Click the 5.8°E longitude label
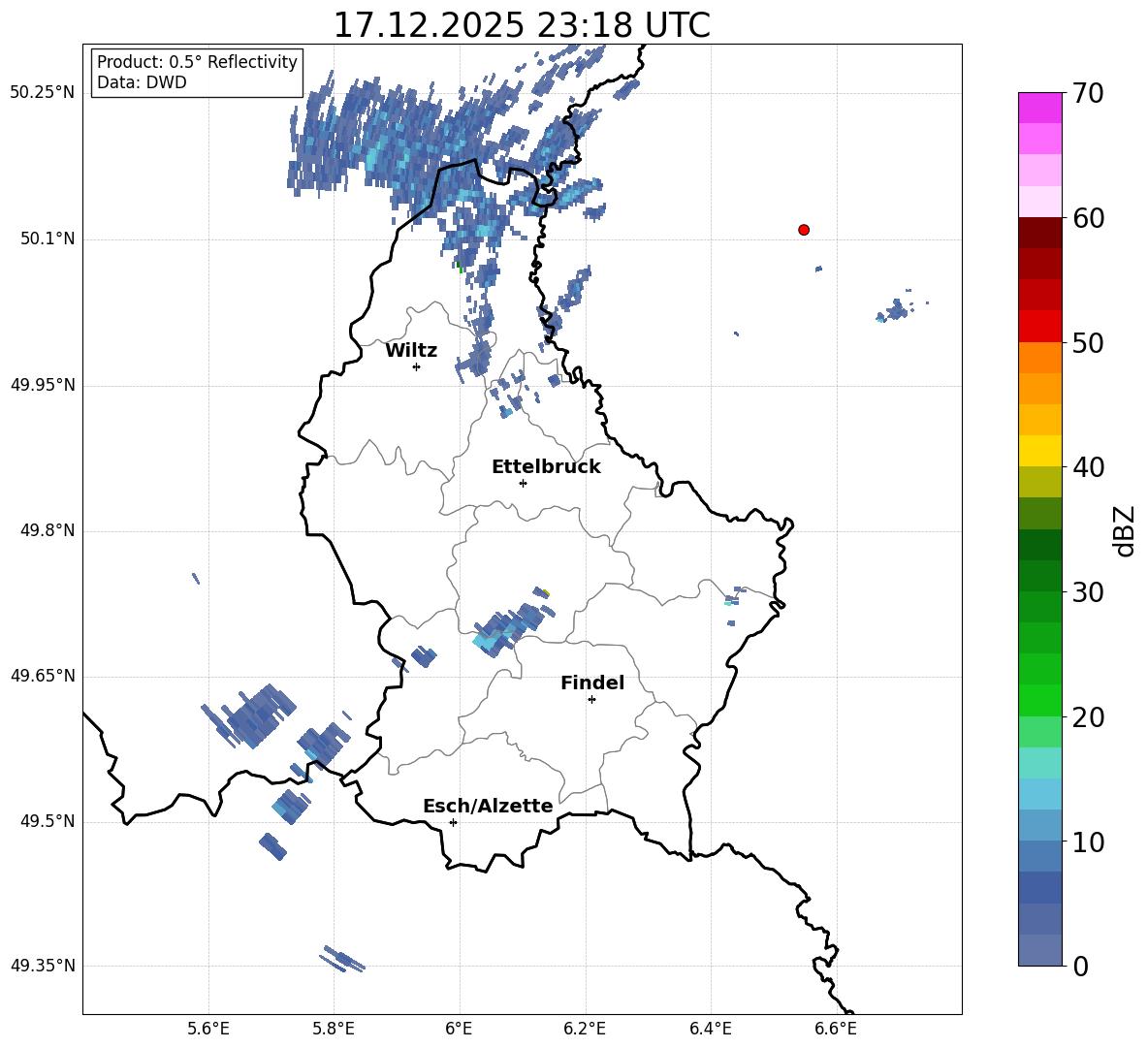This screenshot has height=1048, width=1148. pyautogui.click(x=334, y=1029)
